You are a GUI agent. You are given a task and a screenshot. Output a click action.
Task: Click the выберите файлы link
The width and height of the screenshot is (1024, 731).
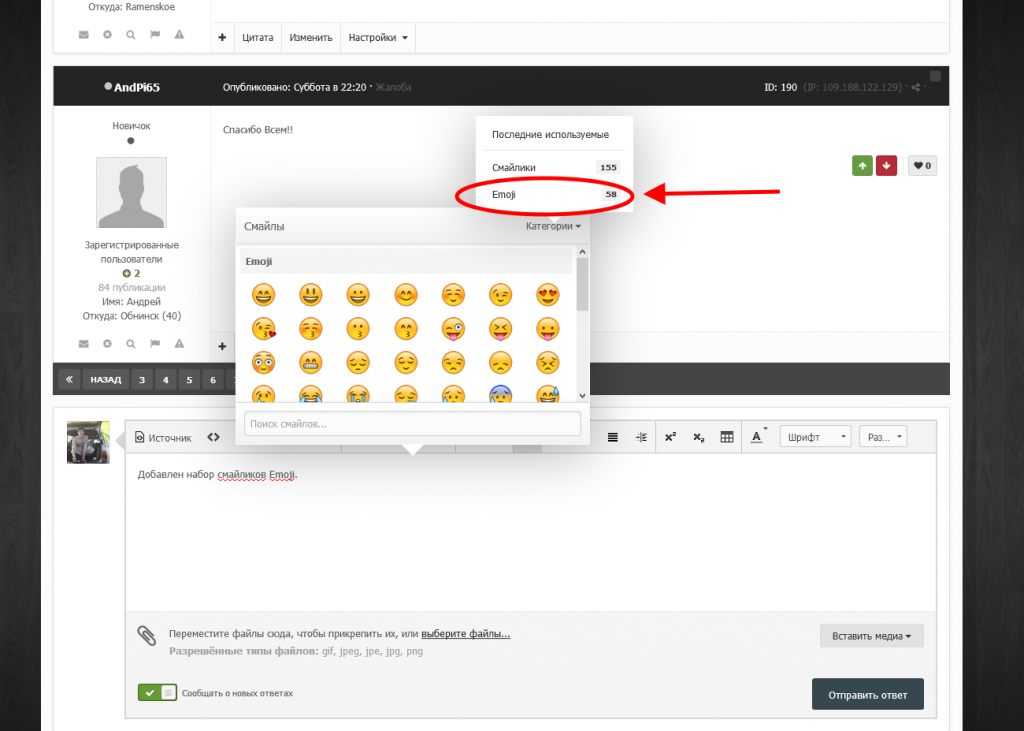tap(465, 634)
